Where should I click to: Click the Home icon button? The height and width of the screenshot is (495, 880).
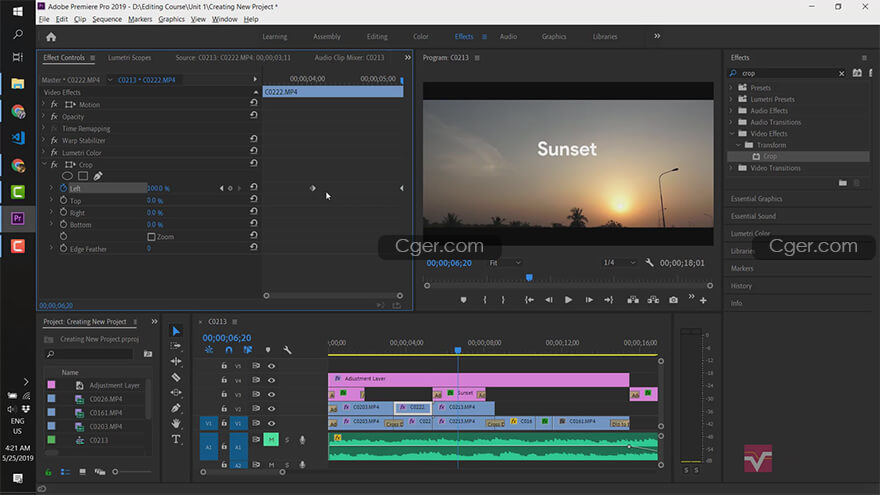(x=51, y=37)
